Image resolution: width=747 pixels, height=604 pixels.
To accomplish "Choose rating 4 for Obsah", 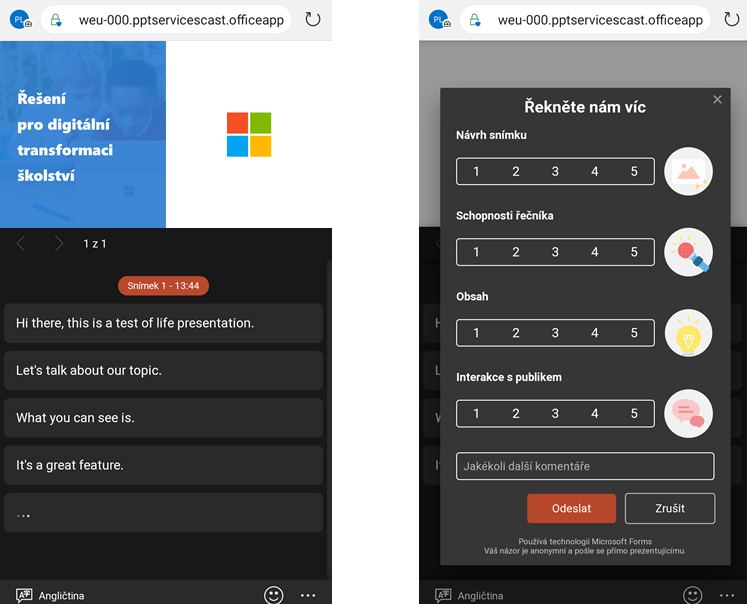I will tap(595, 333).
